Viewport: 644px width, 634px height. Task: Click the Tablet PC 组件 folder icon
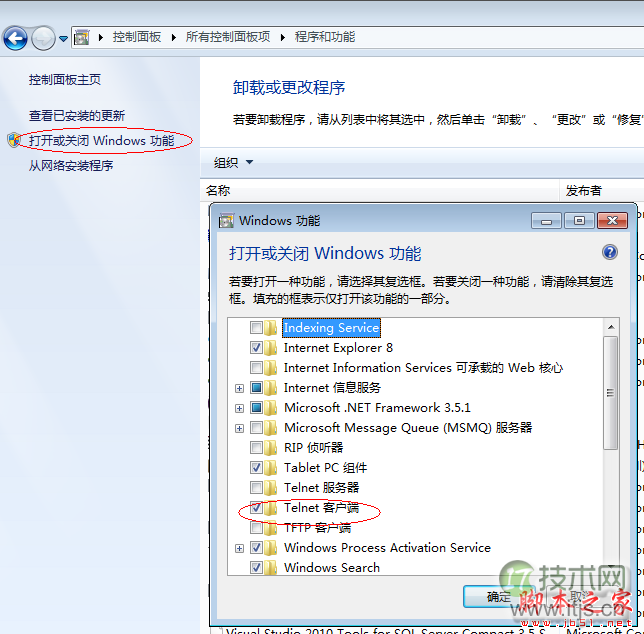click(x=271, y=467)
